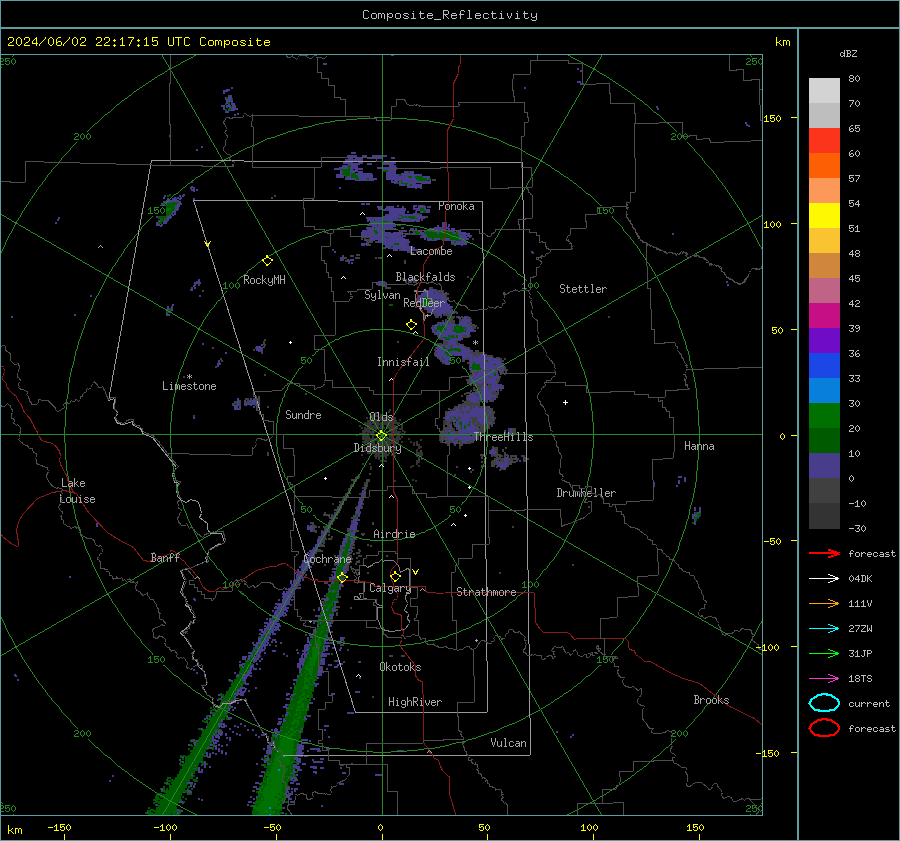This screenshot has width=900, height=841.
Task: Click the Sundre city label
Action: (x=303, y=414)
